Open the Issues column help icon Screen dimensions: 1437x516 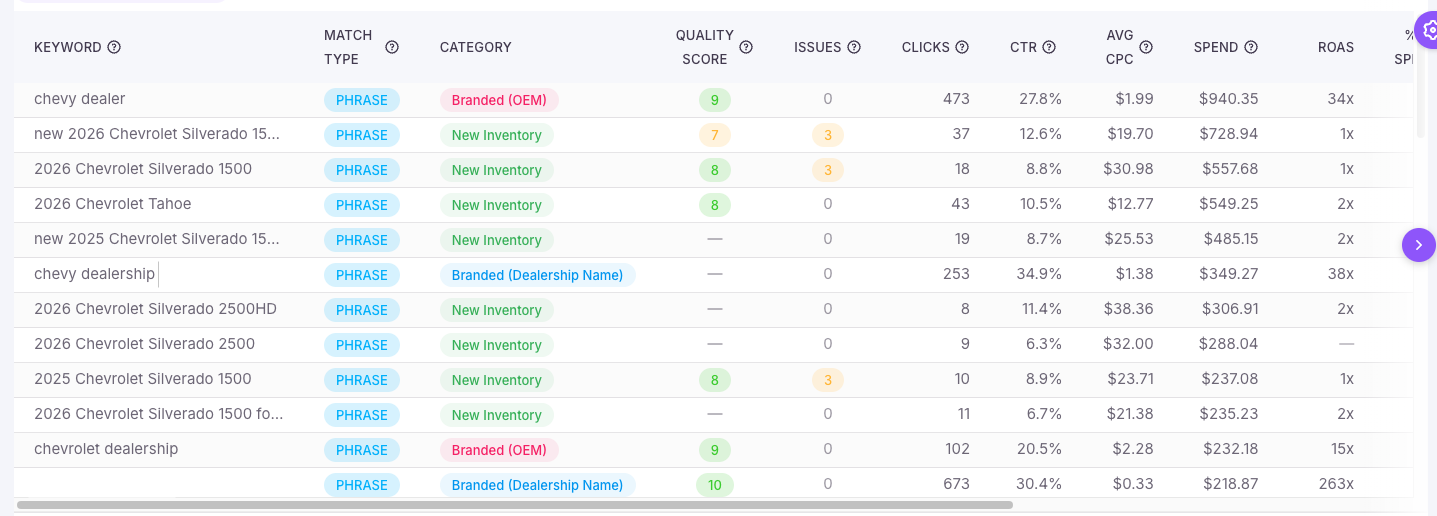tap(854, 47)
